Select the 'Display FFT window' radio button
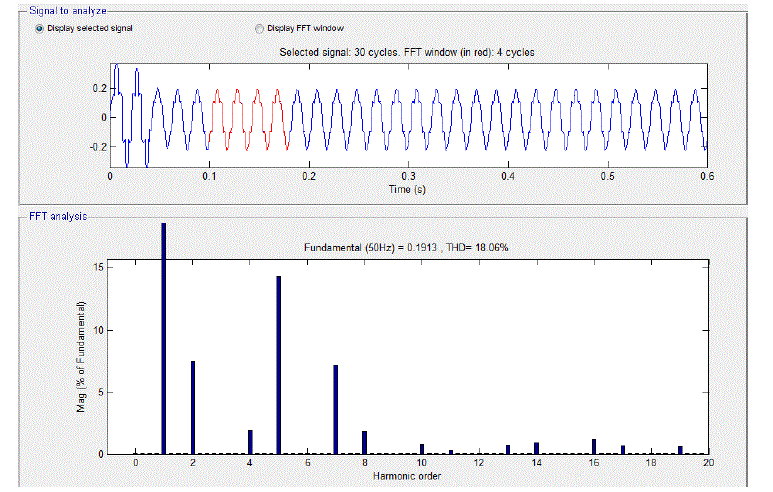The image size is (773, 492). click(x=261, y=28)
